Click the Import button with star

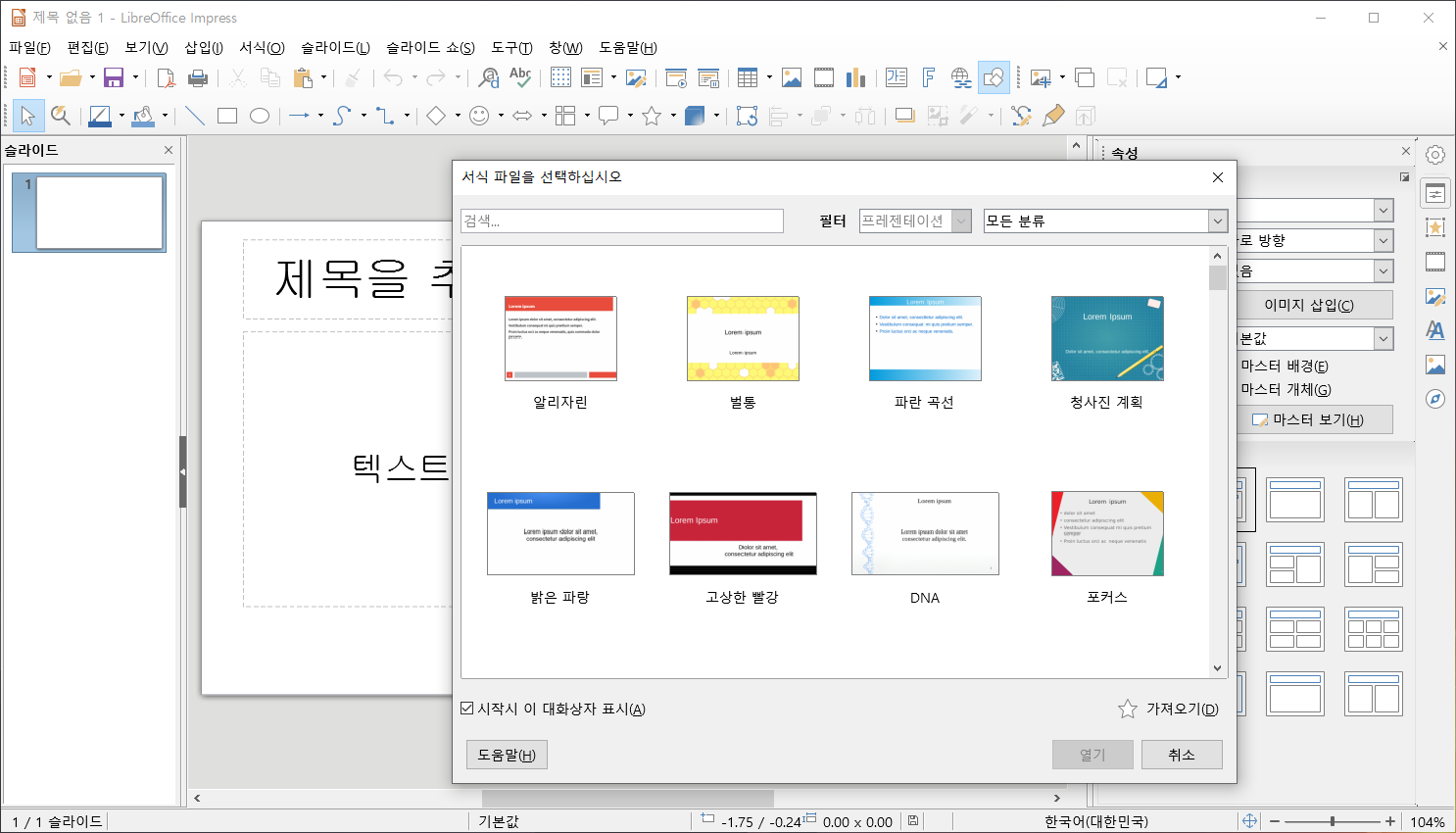(x=1169, y=709)
